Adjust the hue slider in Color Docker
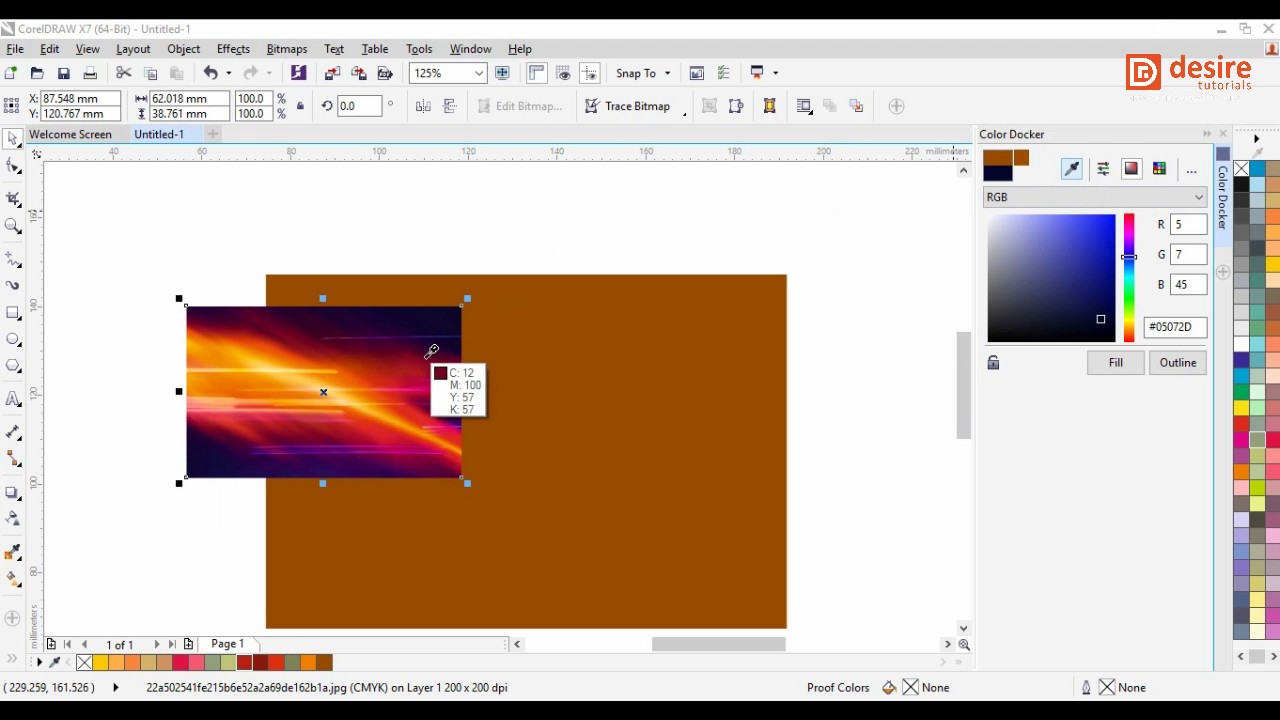The height and width of the screenshot is (720, 1280). coord(1129,277)
